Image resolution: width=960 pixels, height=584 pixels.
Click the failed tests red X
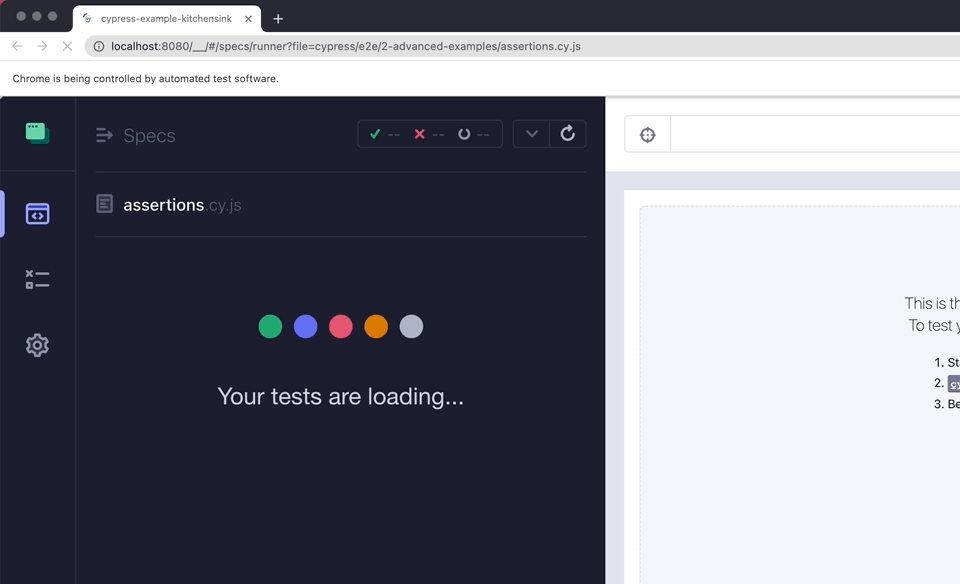(x=419, y=134)
